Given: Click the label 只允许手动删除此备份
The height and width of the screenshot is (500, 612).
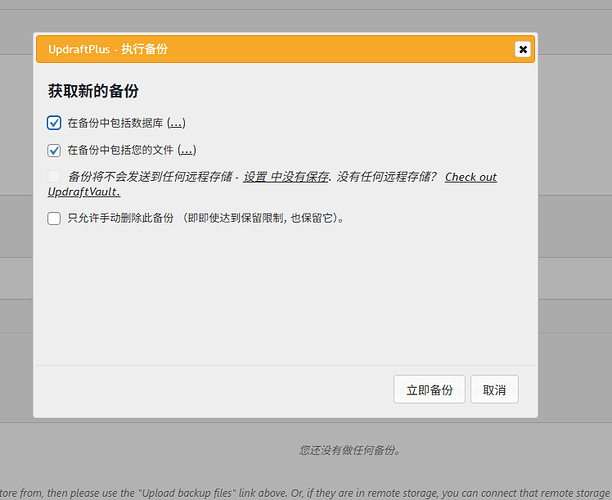Looking at the screenshot, I should pyautogui.click(x=120, y=218).
